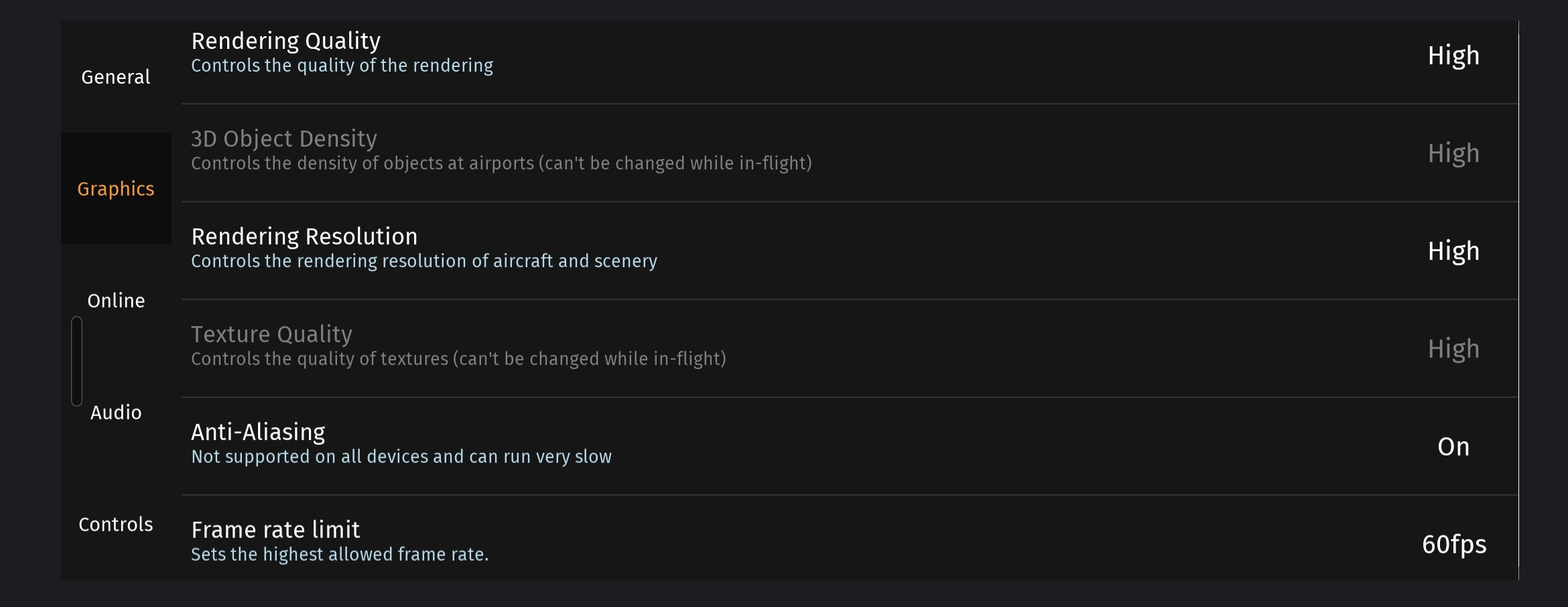The height and width of the screenshot is (607, 1568).
Task: Select the Graphics settings tab
Action: click(116, 189)
